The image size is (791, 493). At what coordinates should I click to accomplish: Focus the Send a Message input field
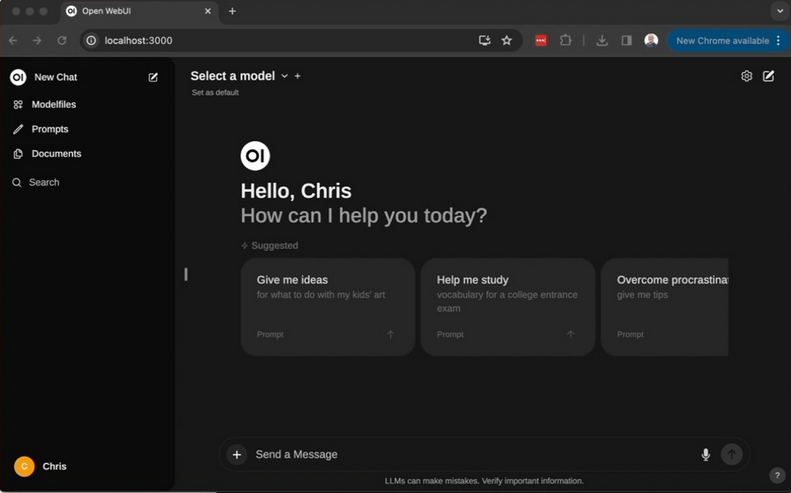tap(472, 454)
